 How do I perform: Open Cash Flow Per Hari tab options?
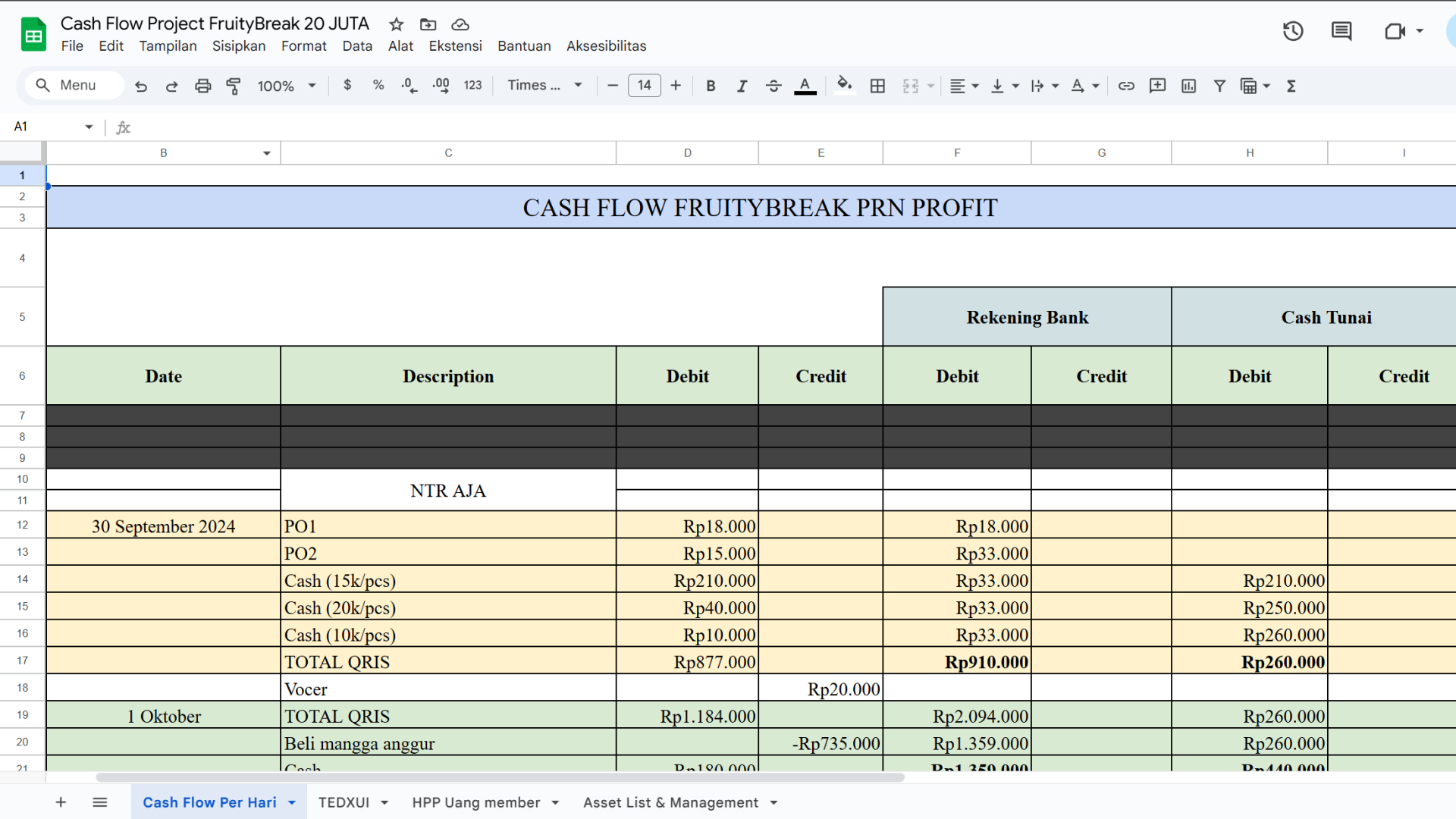292,802
